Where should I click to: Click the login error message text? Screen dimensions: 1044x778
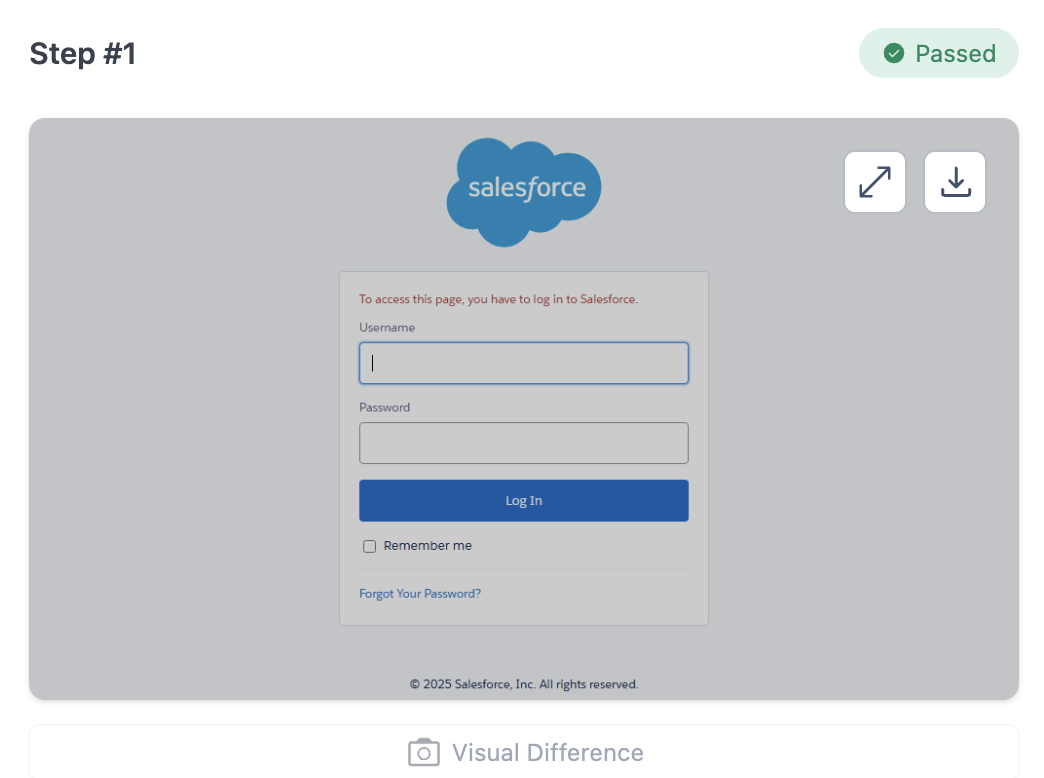point(499,298)
